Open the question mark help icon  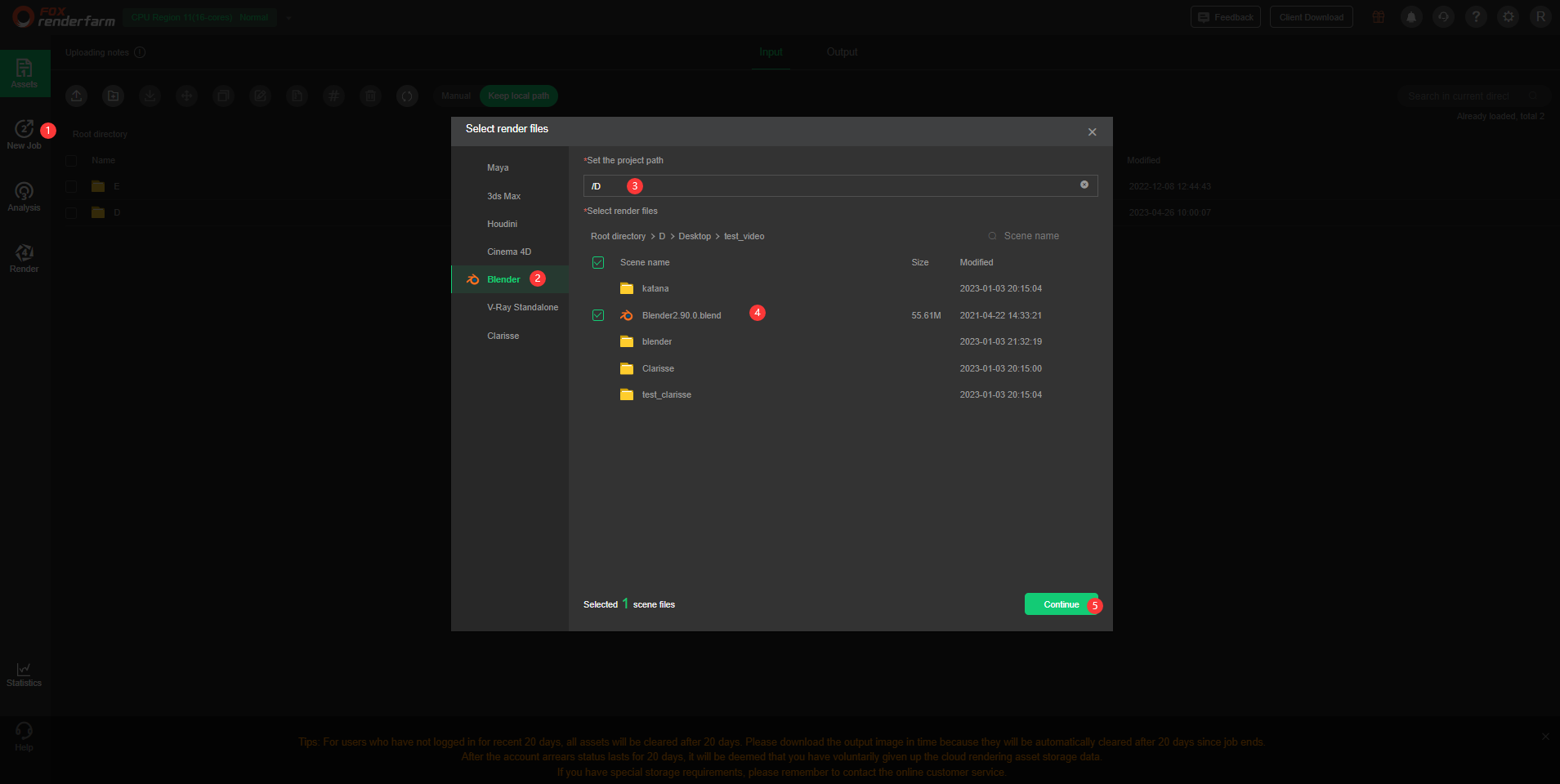(1476, 17)
